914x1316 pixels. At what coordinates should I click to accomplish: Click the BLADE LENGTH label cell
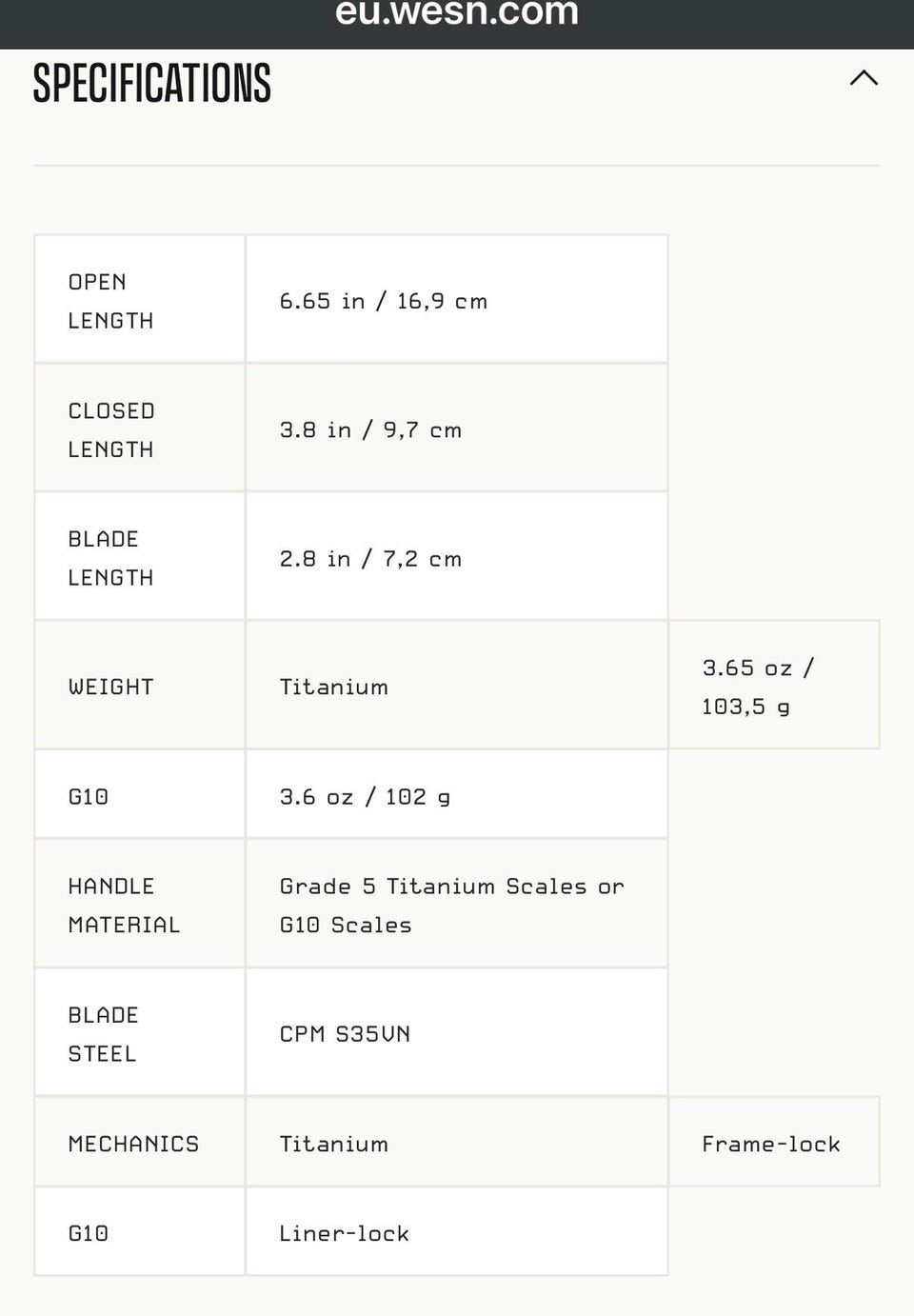coord(140,556)
